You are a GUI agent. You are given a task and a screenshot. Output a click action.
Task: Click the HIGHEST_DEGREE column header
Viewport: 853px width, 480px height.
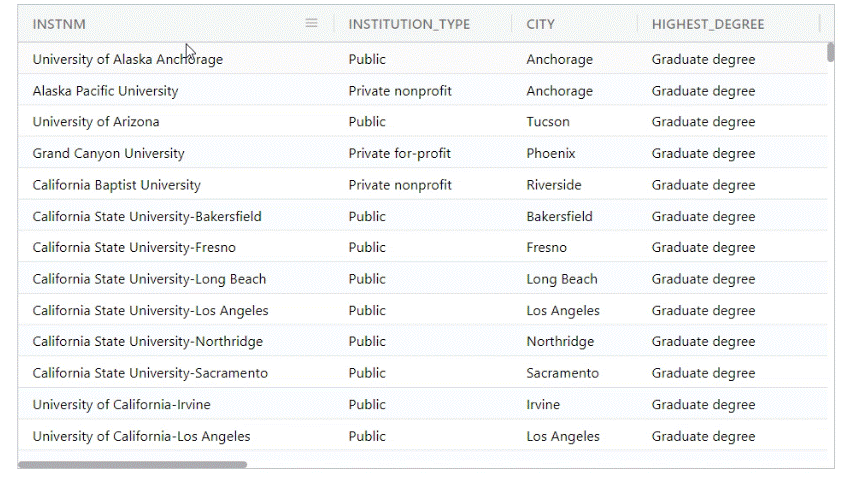(708, 24)
